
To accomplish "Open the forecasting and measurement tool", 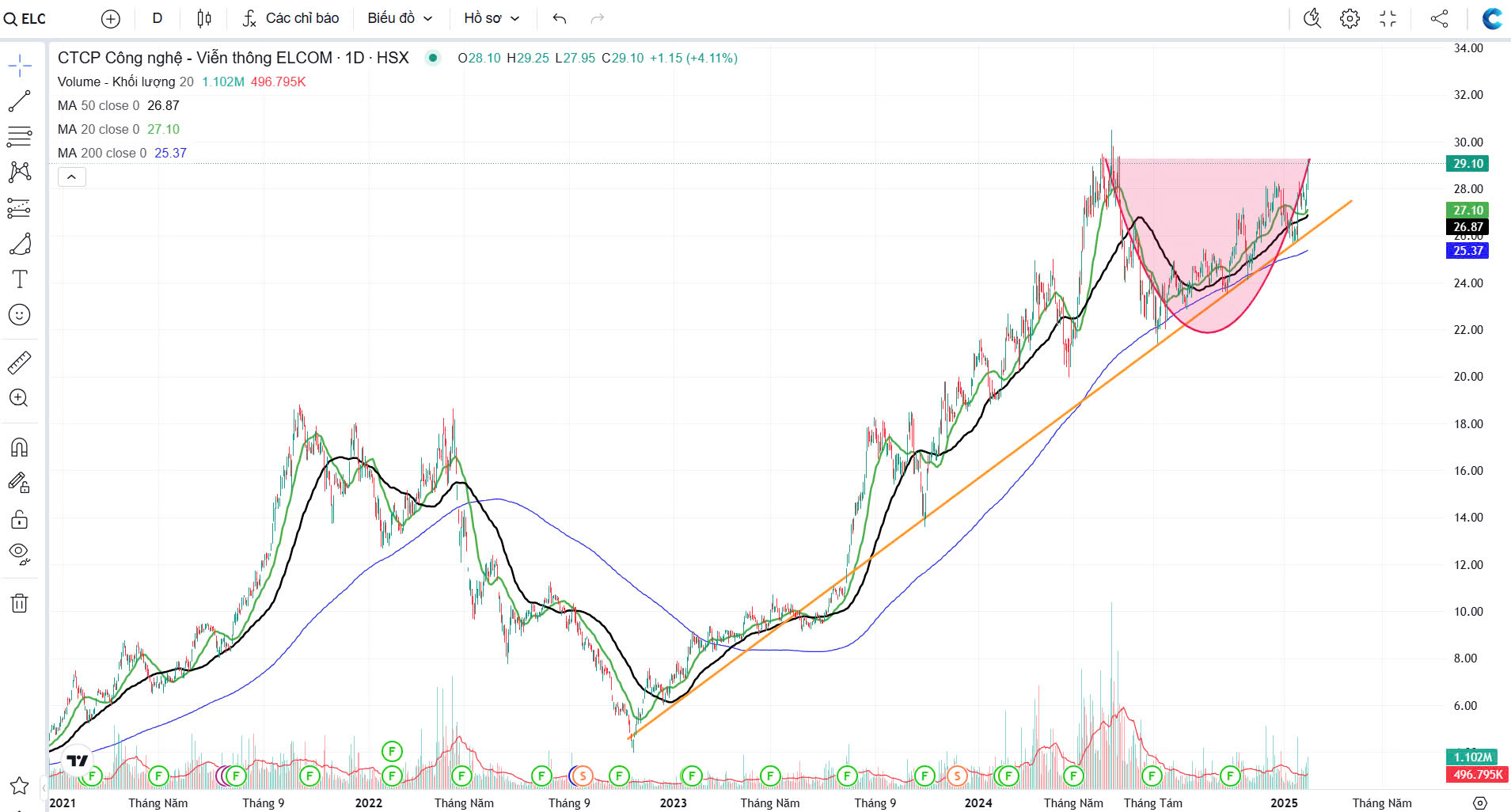I will click(x=20, y=208).
